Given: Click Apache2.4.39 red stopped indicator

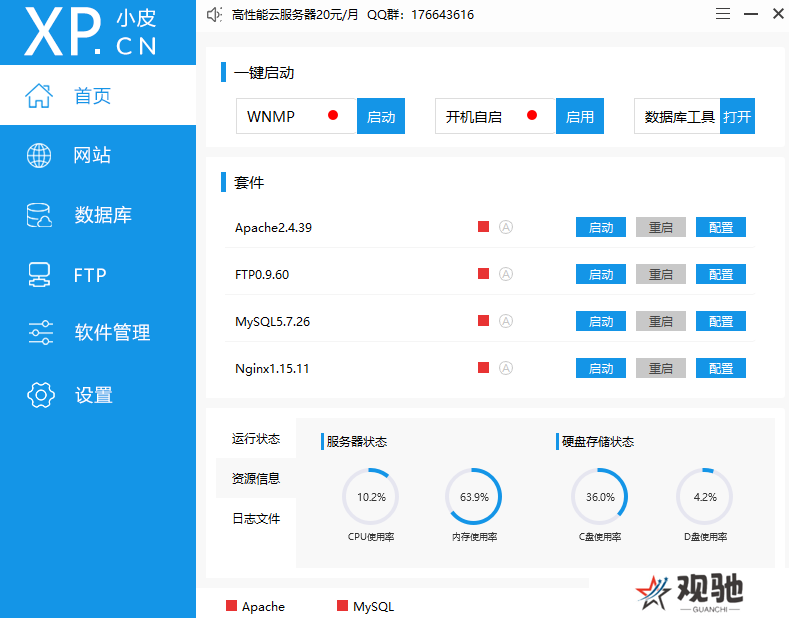Looking at the screenshot, I should (x=484, y=227).
